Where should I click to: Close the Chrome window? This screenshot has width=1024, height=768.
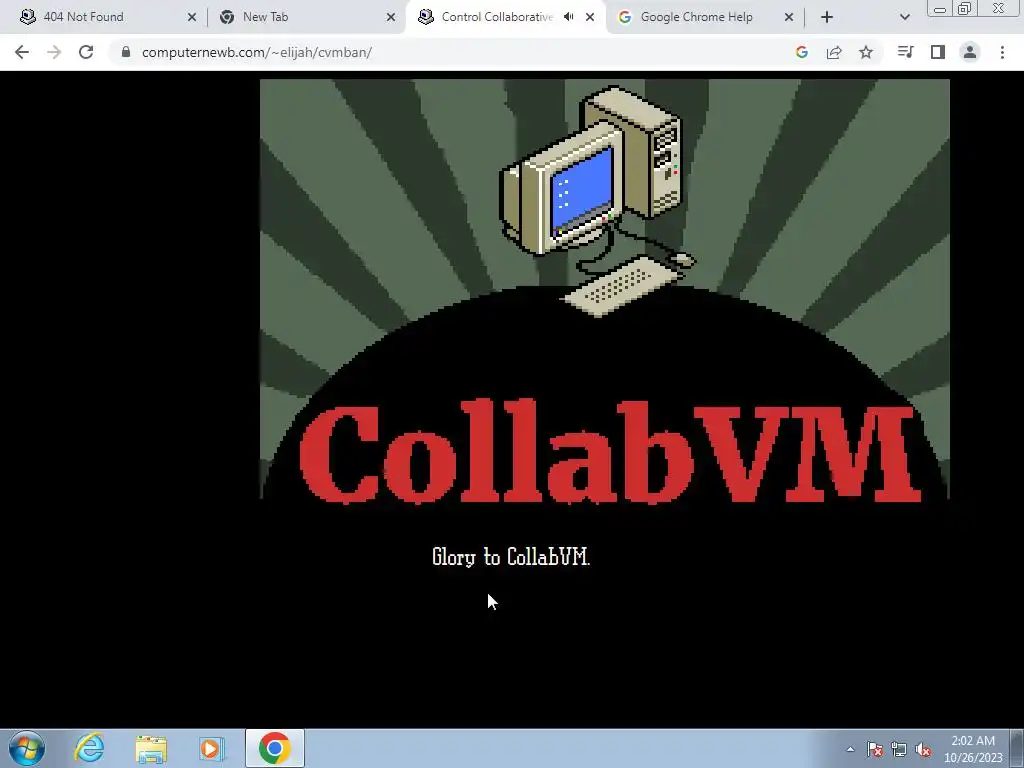[998, 8]
